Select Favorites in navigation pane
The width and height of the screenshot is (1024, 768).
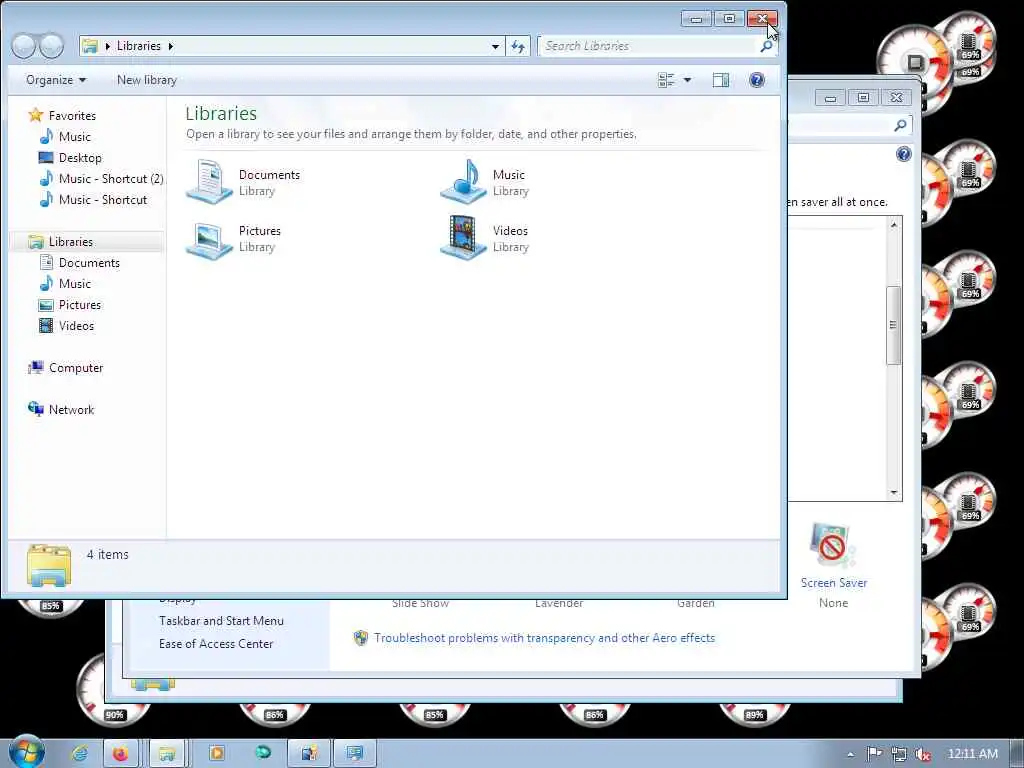[x=72, y=116]
